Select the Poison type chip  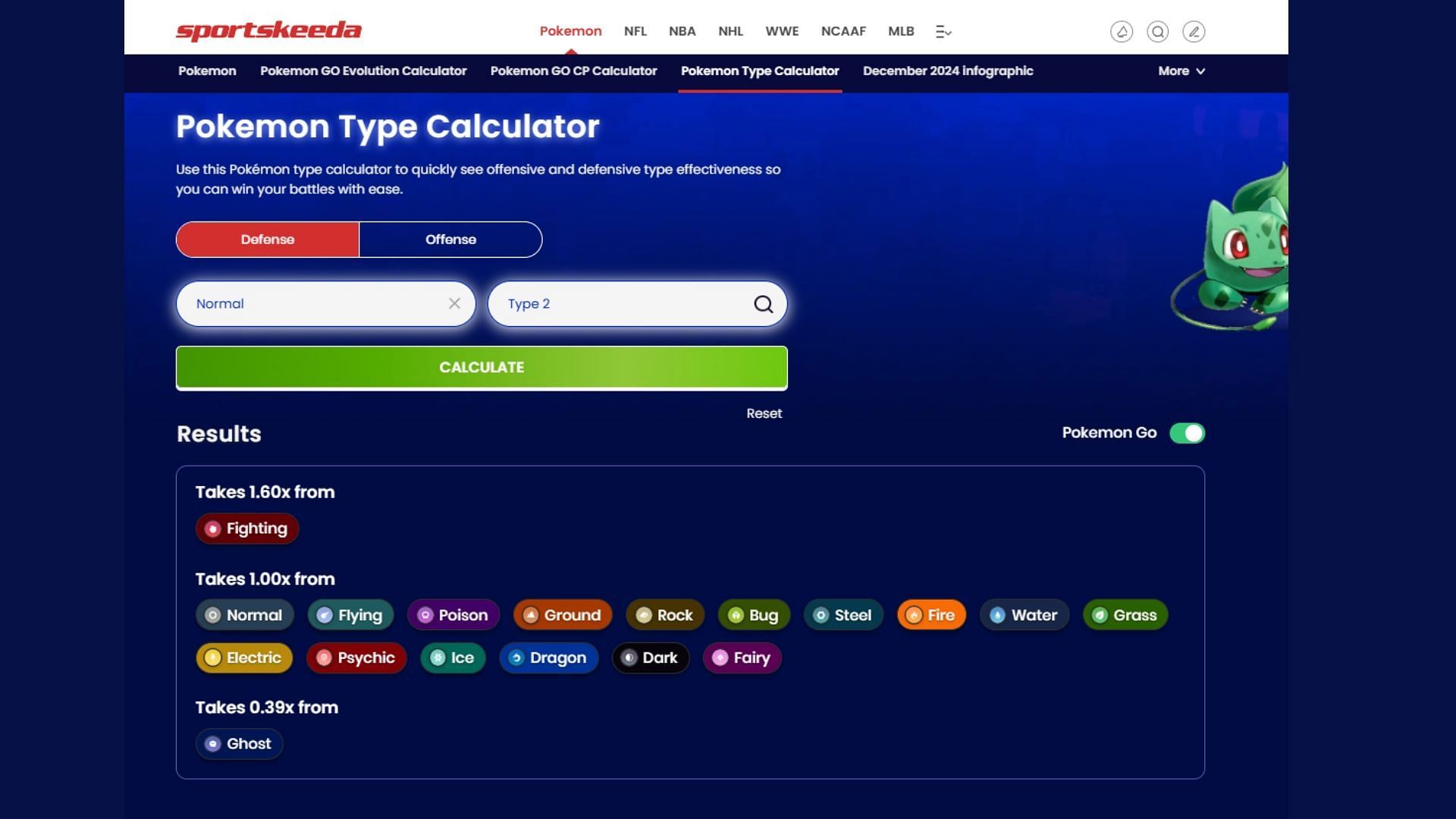click(453, 615)
